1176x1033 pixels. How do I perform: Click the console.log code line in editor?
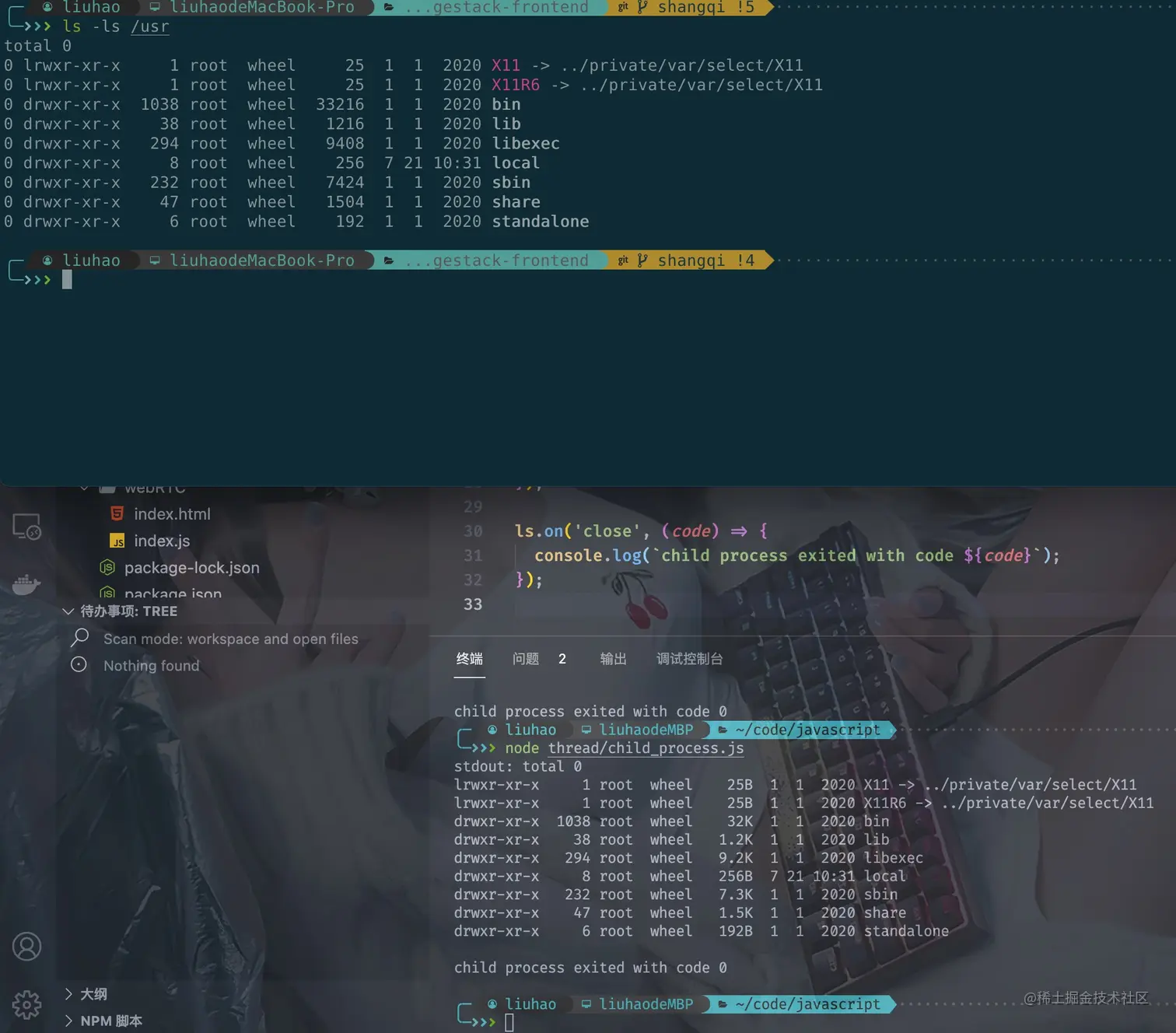[x=797, y=555]
